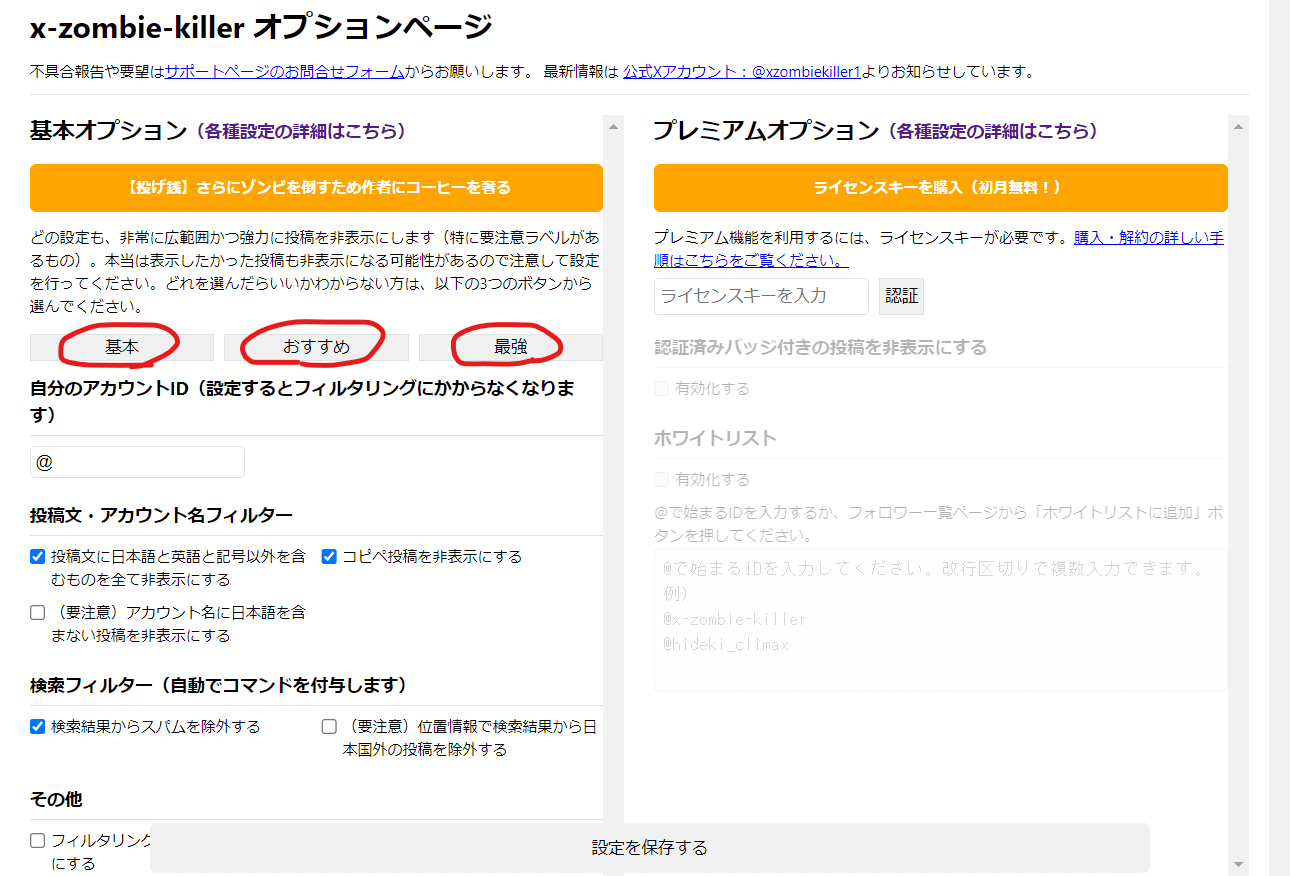Click the 基本 preset button

point(122,347)
